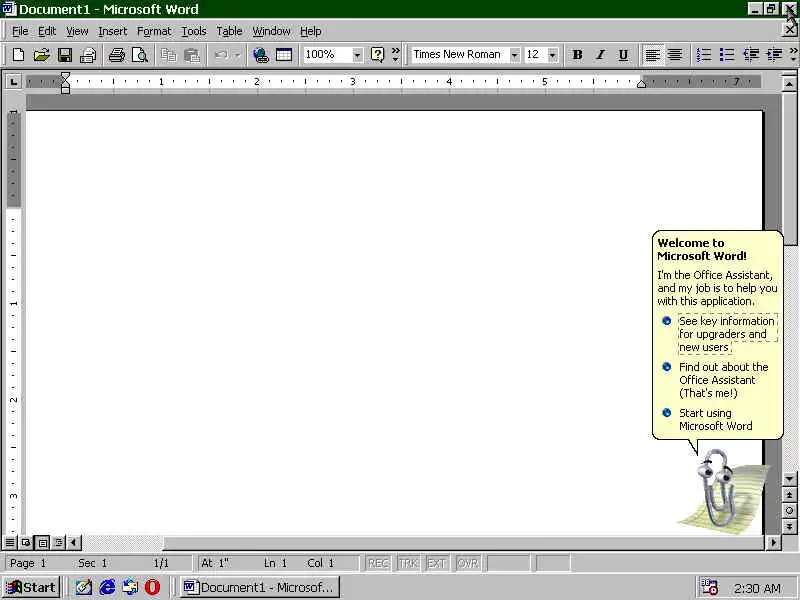
Task: Expand the Undo history dropdown arrow
Action: point(237,55)
